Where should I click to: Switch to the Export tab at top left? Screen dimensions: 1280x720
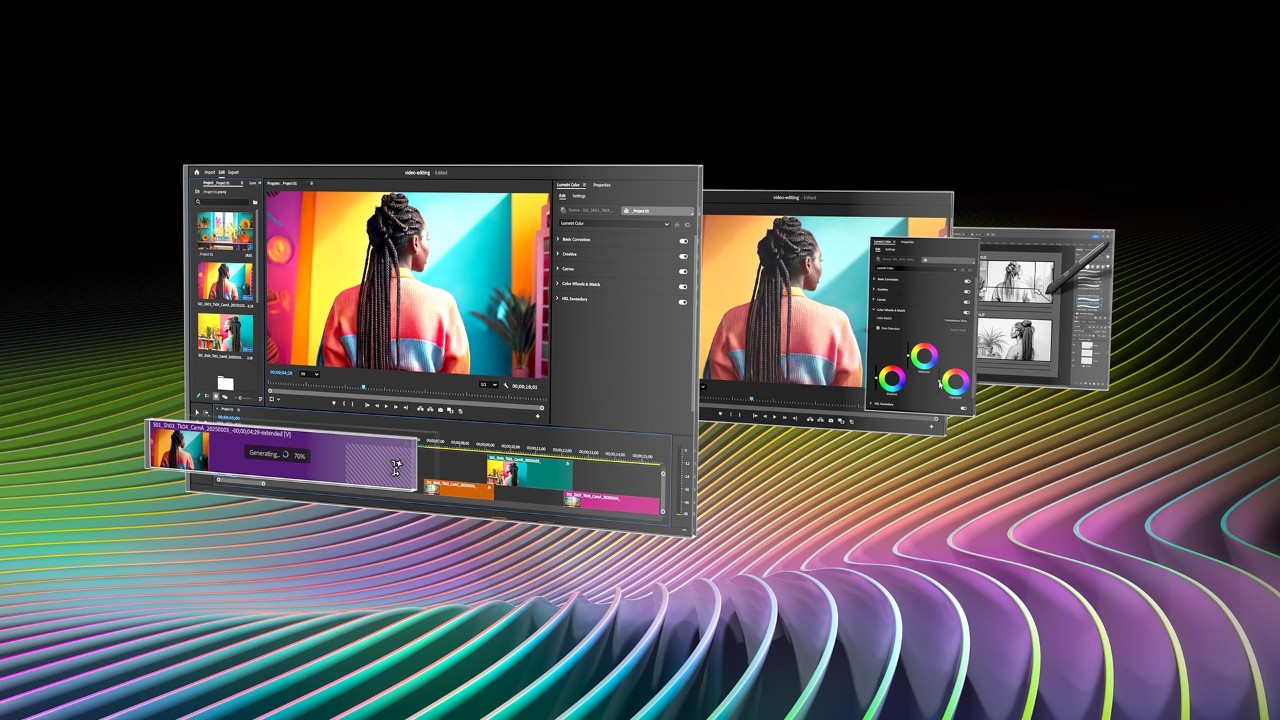click(233, 172)
